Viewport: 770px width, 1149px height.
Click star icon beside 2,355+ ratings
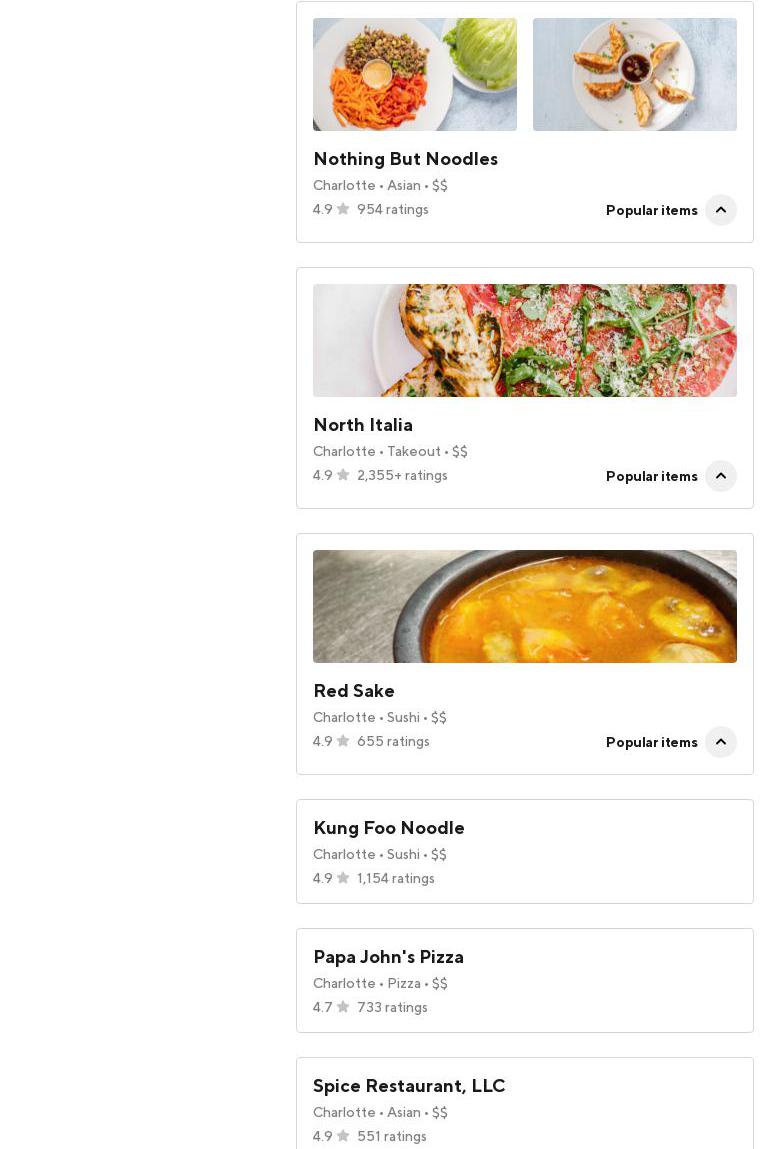343,475
